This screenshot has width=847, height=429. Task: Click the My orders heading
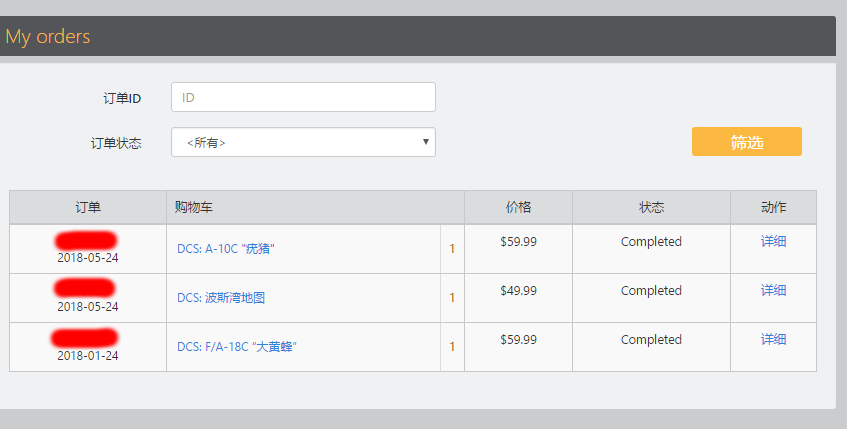tap(48, 37)
